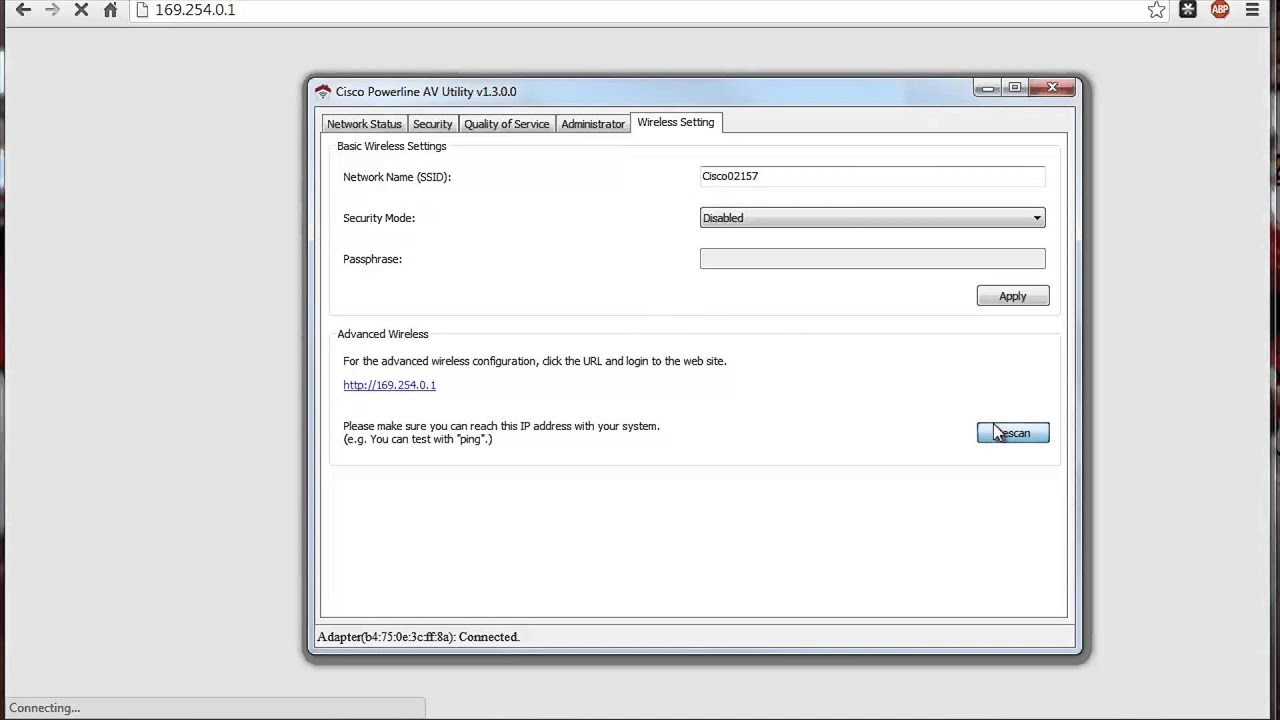
Task: Click the advanced wireless configuration instruction text
Action: coord(535,361)
